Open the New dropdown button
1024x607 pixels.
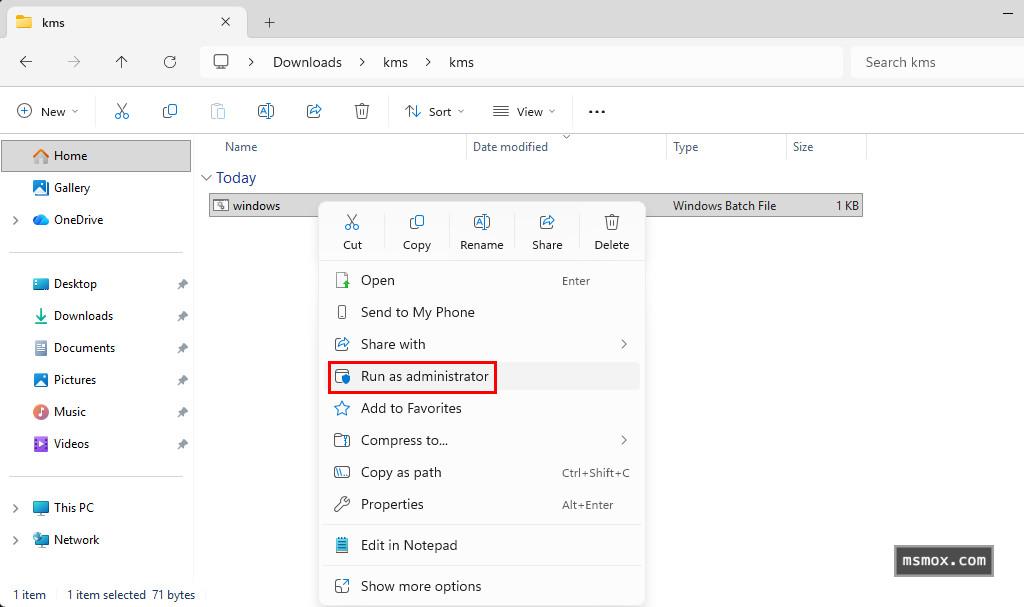pyautogui.click(x=48, y=111)
